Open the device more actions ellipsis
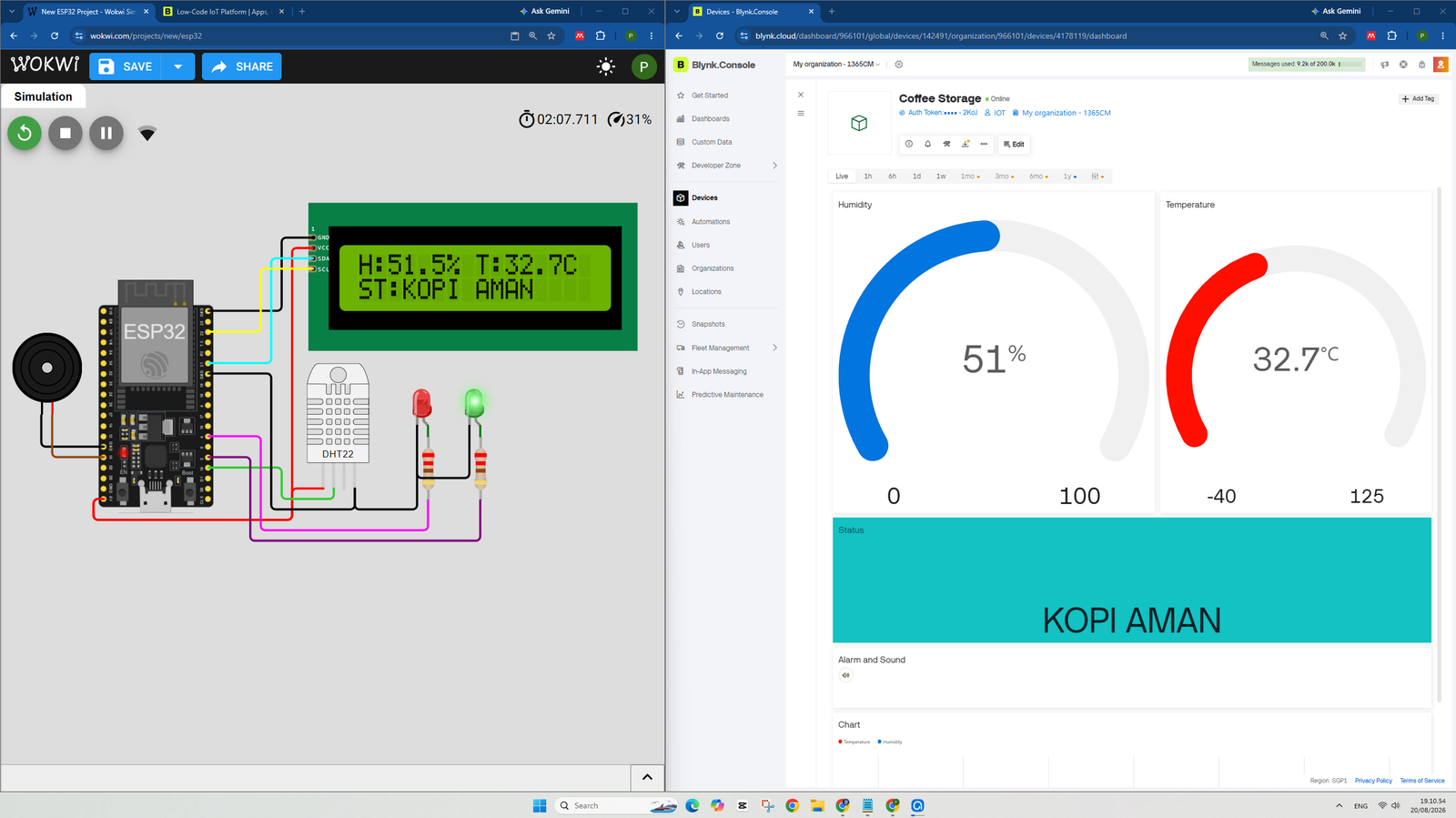The image size is (1456, 818). 984,144
